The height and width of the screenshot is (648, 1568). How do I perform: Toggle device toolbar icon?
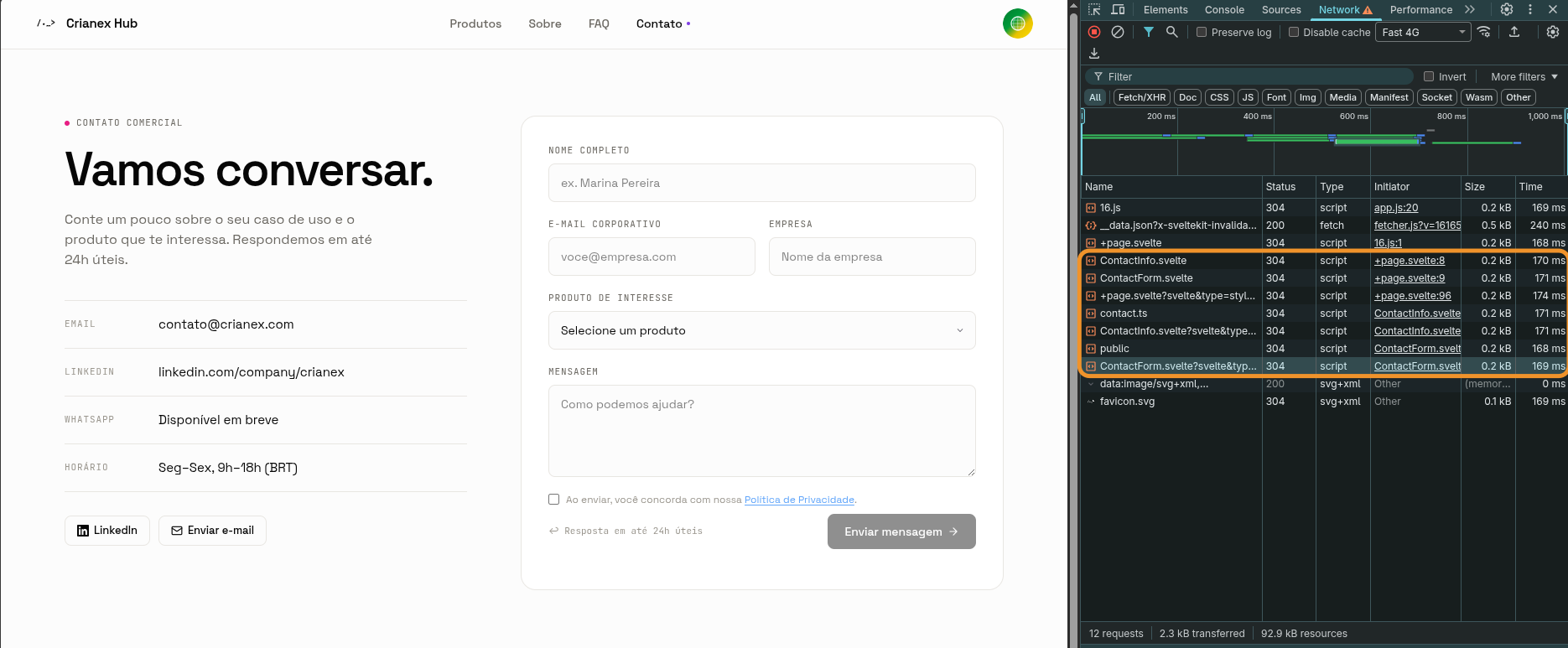[1118, 9]
